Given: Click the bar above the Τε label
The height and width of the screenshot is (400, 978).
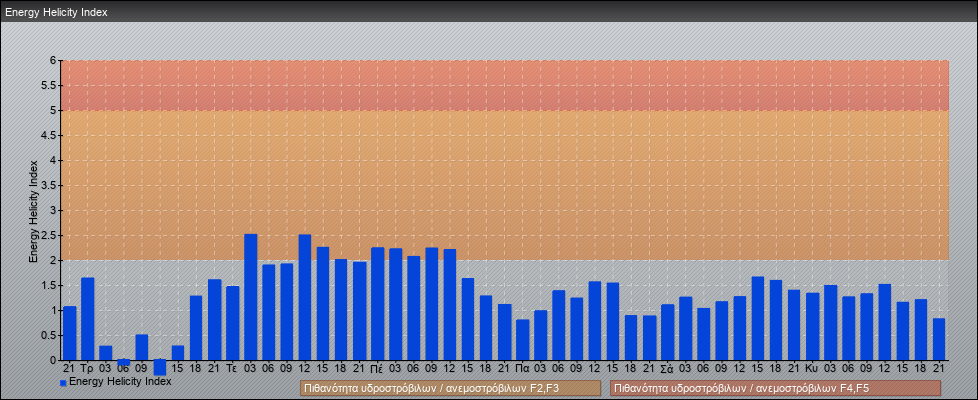Looking at the screenshot, I should [x=232, y=323].
